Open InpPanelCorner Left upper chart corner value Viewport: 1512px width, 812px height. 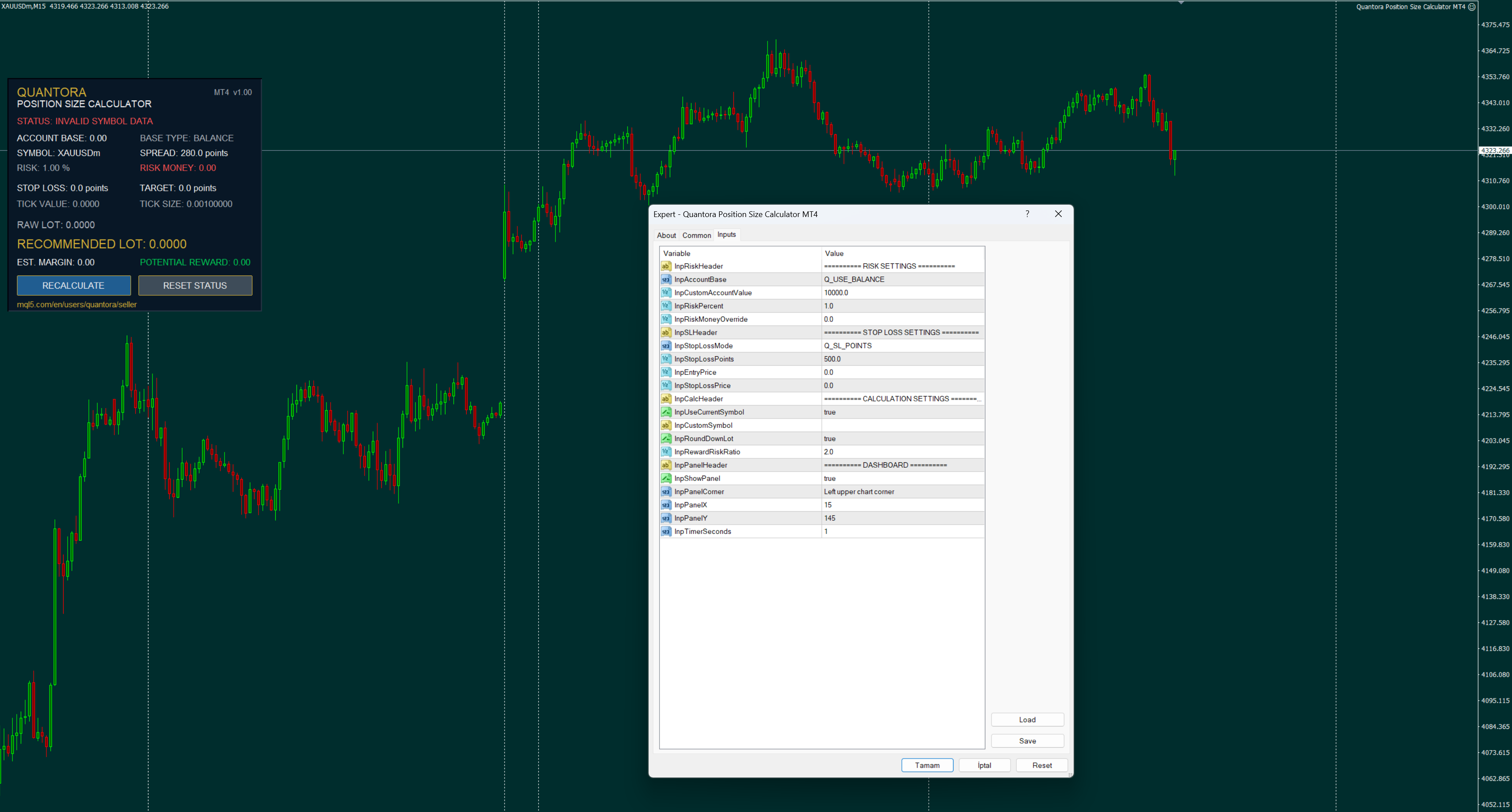coord(903,492)
